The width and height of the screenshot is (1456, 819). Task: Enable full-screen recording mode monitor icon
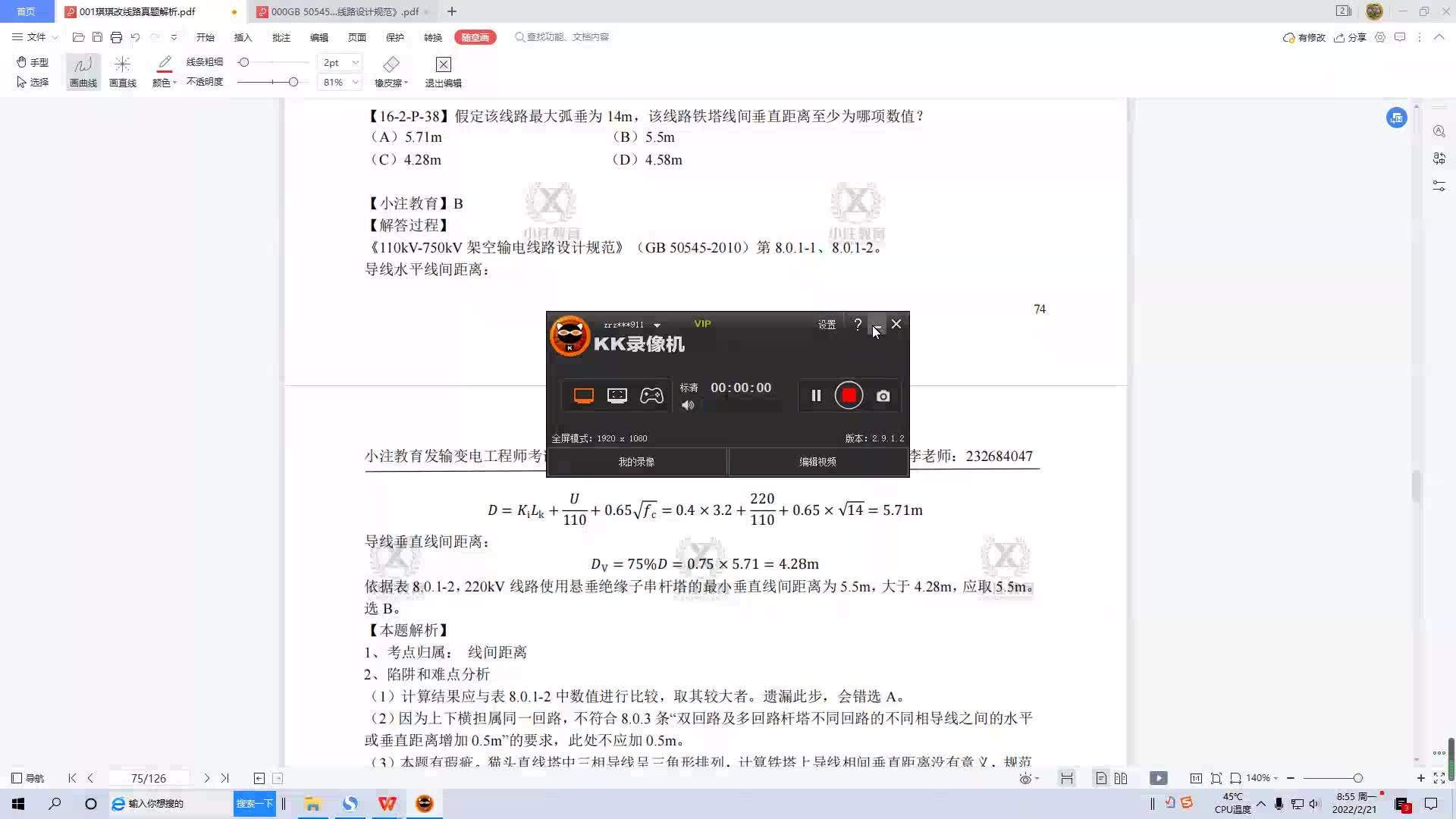[x=583, y=396]
